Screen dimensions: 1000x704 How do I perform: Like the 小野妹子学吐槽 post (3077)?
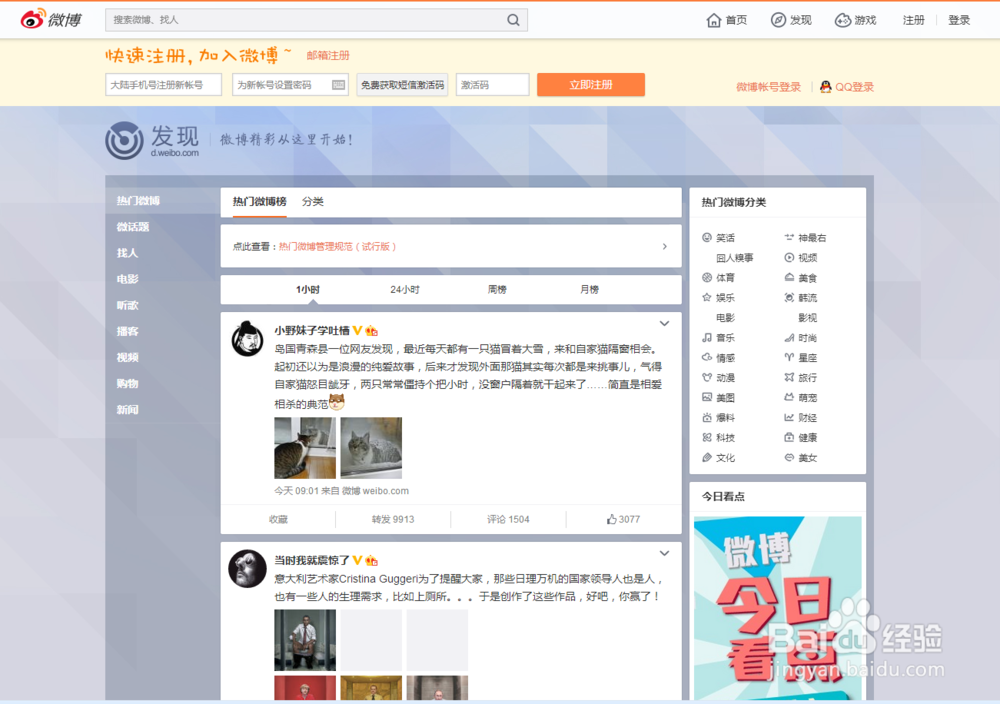tap(623, 519)
